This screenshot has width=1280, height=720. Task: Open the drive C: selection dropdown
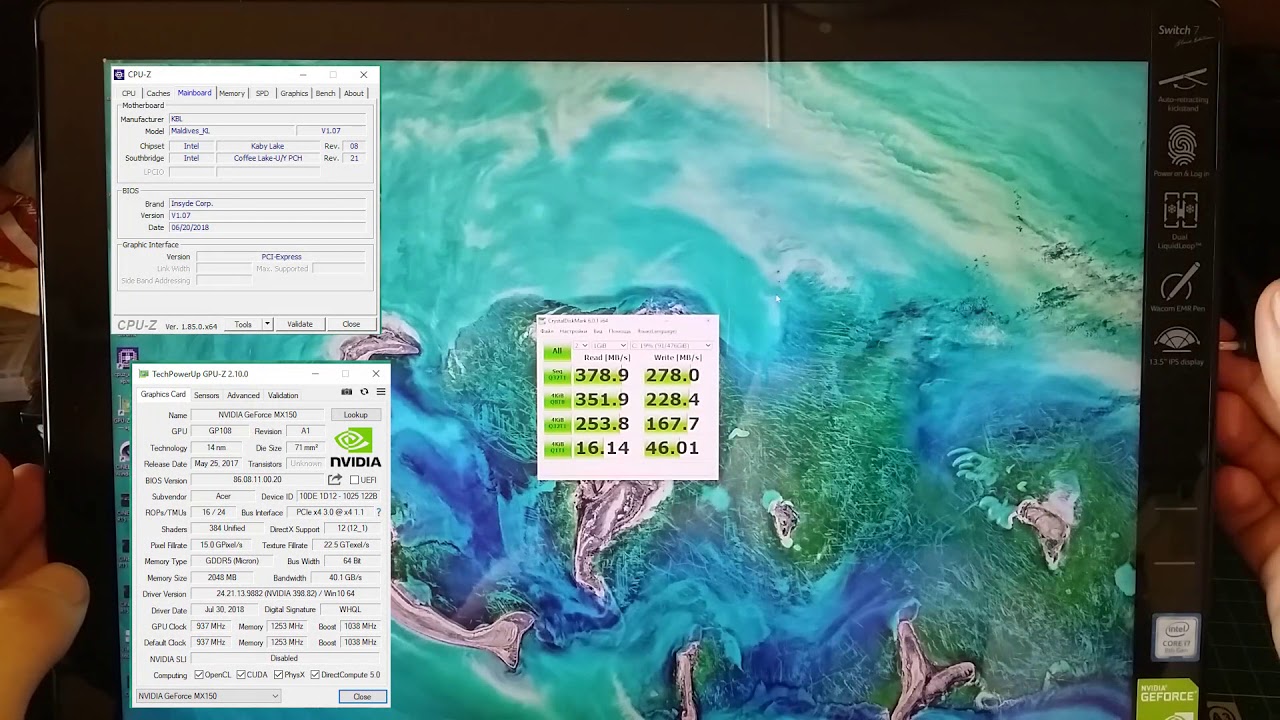pyautogui.click(x=670, y=346)
